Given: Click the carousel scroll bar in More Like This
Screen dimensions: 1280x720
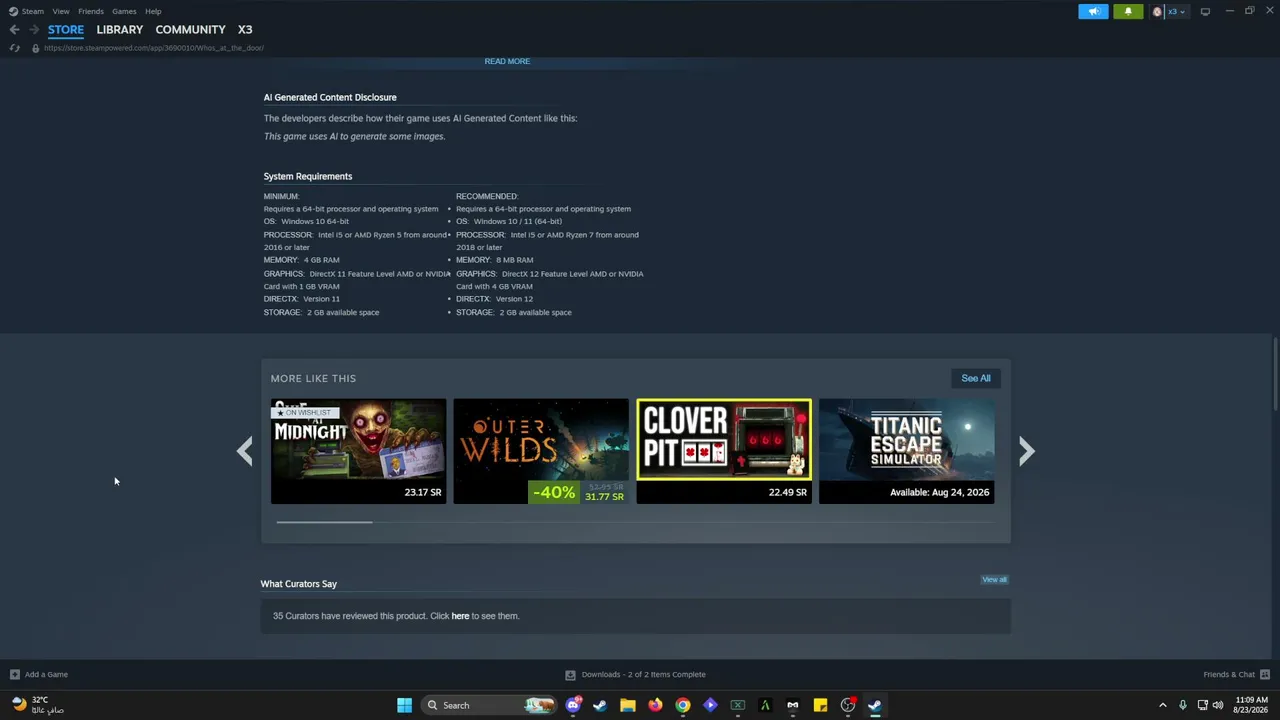Looking at the screenshot, I should [x=325, y=522].
